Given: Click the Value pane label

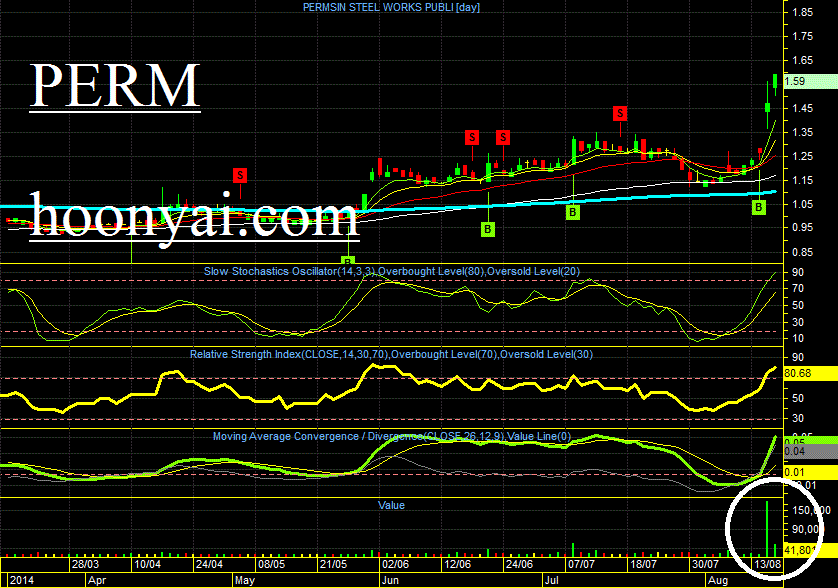Looking at the screenshot, I should coord(391,505).
